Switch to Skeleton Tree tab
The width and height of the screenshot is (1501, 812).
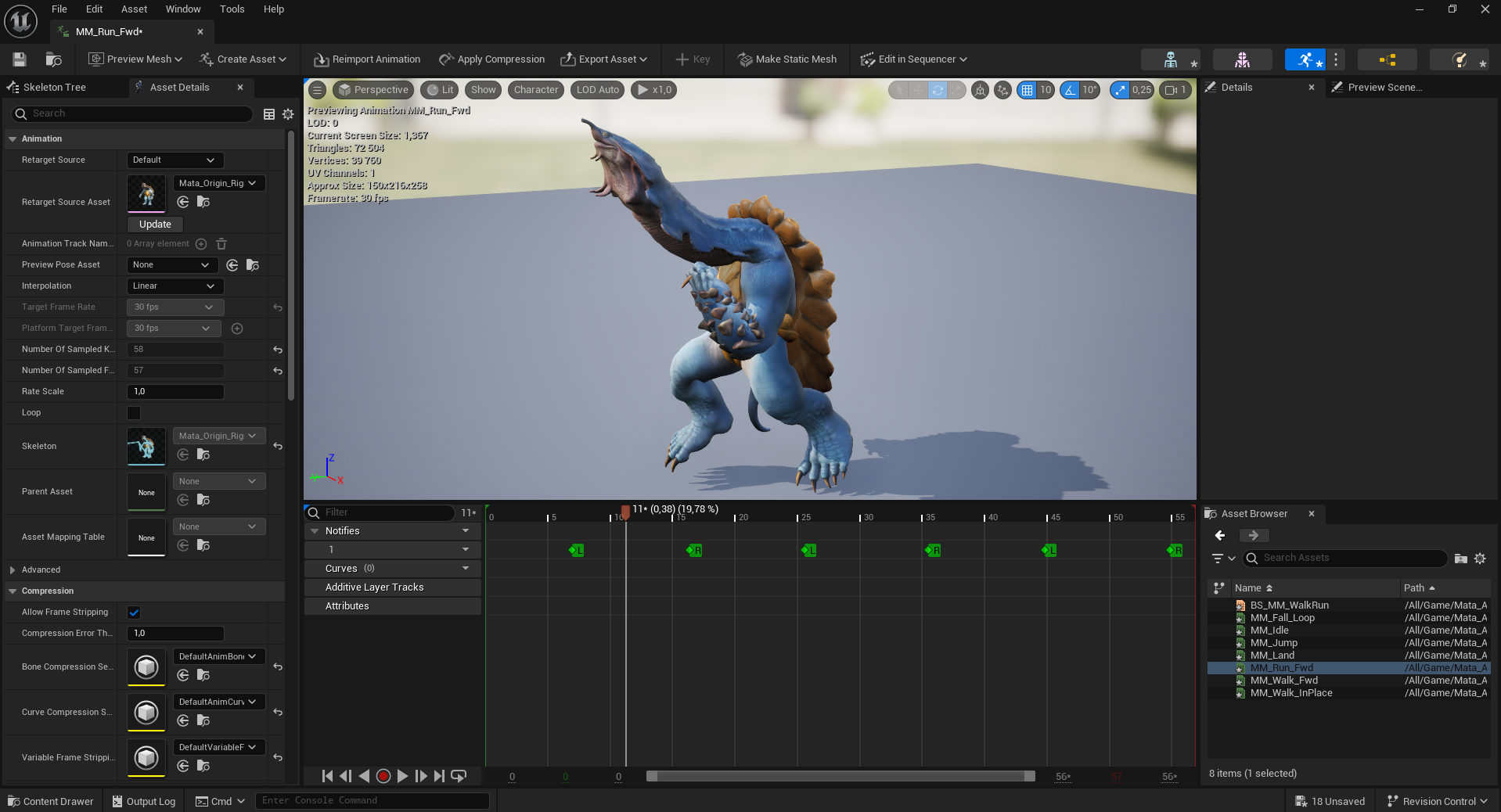coord(55,88)
